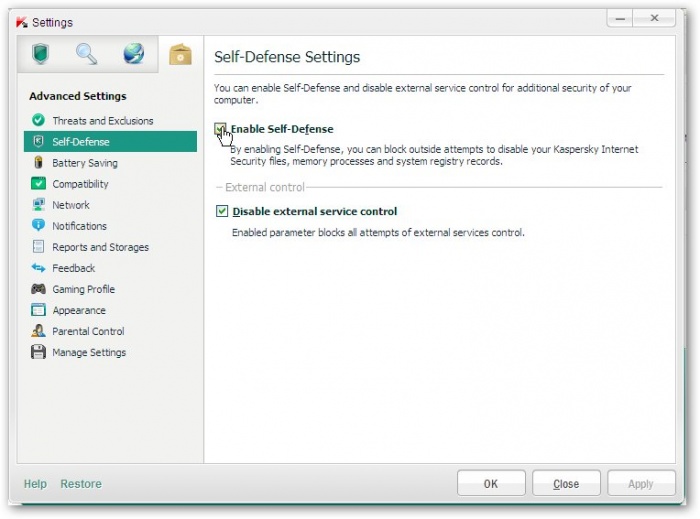Toggle Disable external service control checkbox
700x519 pixels.
(222, 211)
